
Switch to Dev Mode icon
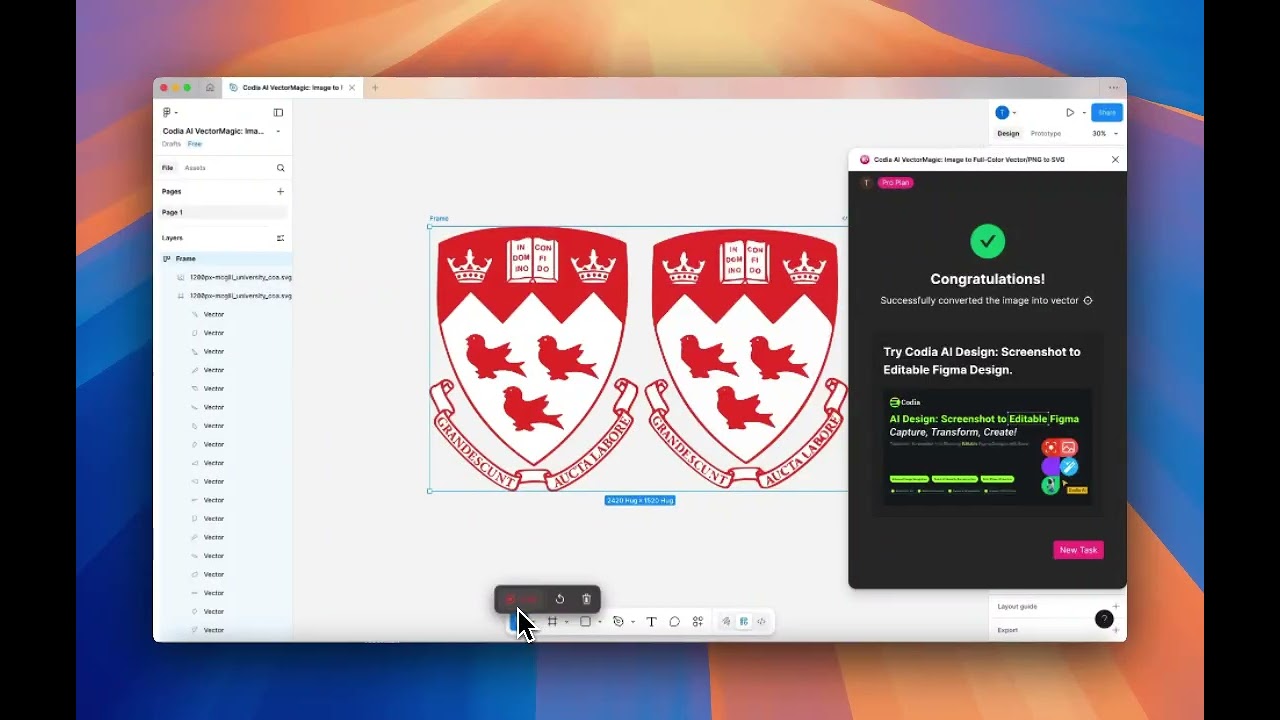coord(761,622)
